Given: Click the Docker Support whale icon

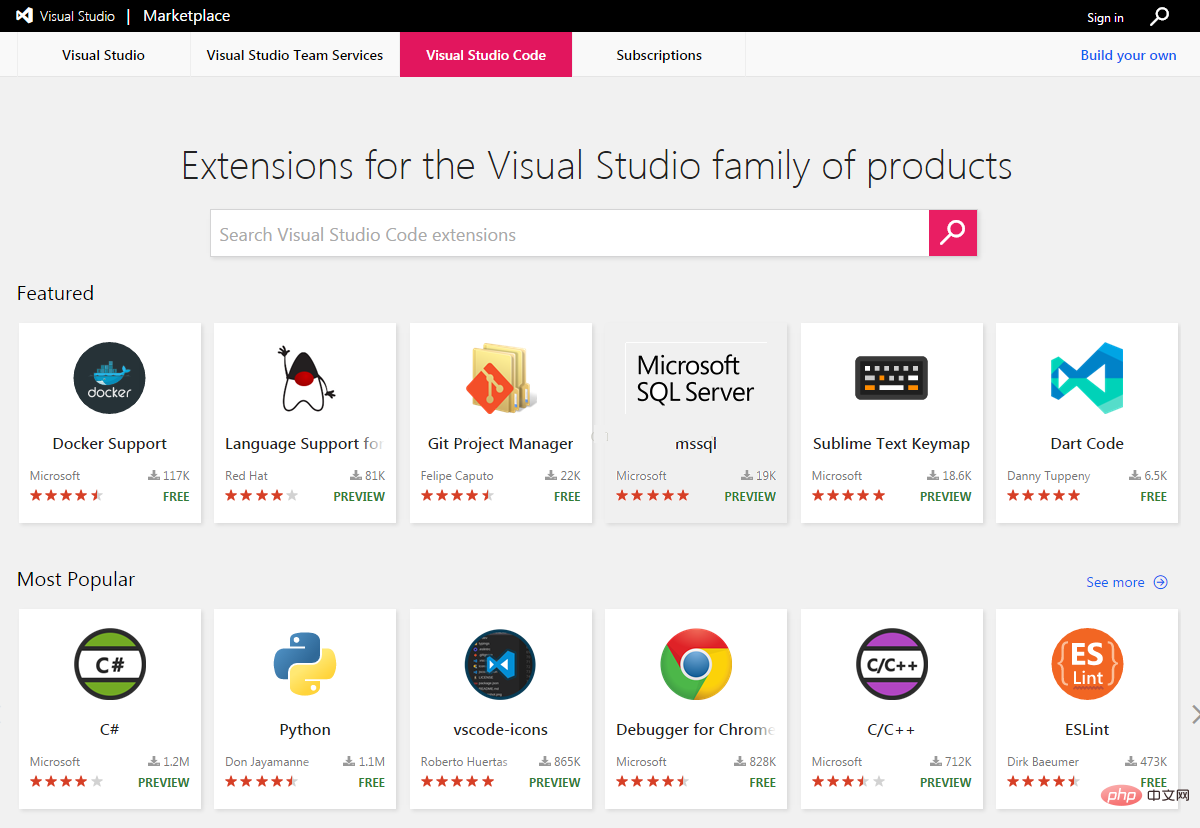Looking at the screenshot, I should [x=109, y=378].
